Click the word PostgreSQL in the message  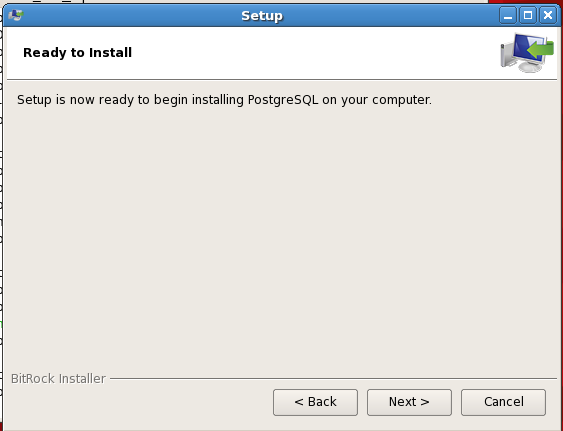[x=283, y=100]
